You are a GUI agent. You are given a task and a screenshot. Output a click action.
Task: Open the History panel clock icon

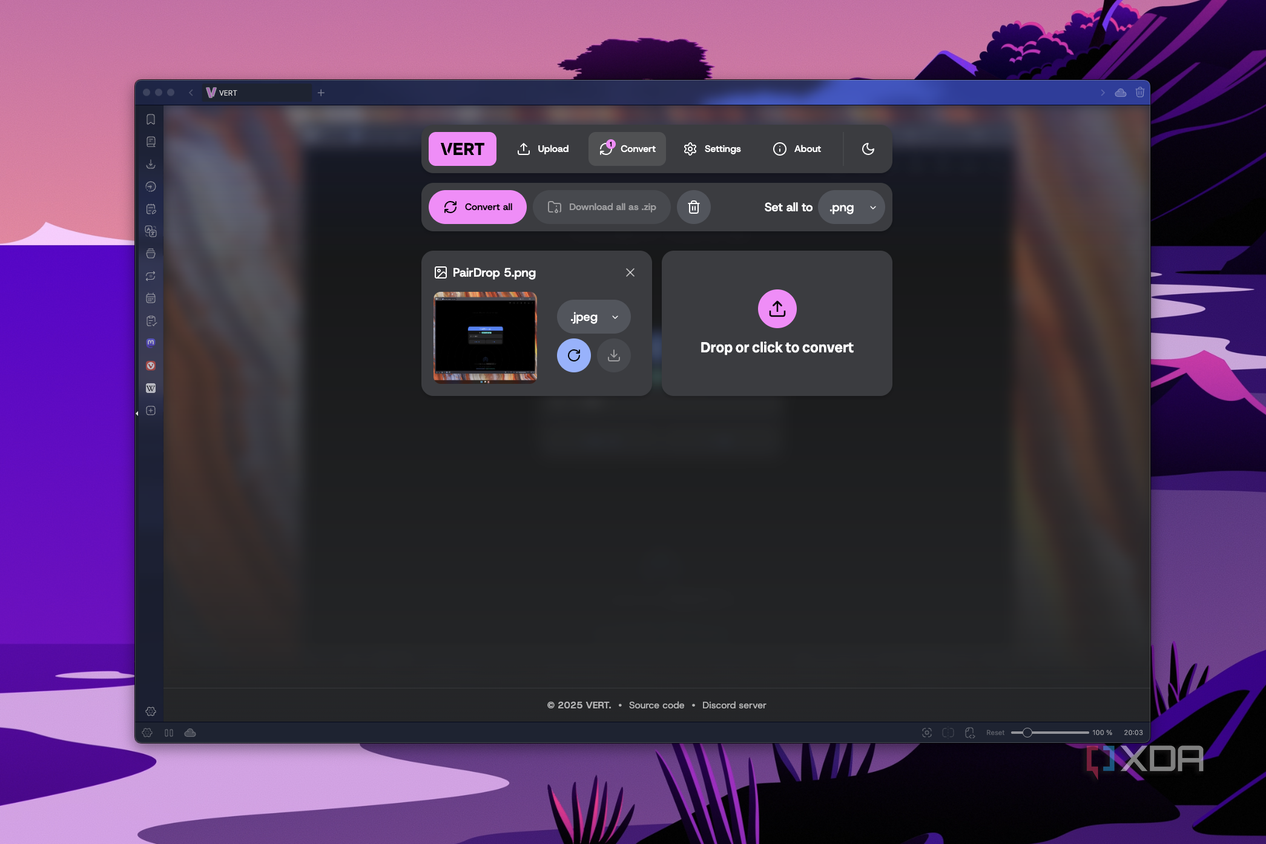point(151,187)
